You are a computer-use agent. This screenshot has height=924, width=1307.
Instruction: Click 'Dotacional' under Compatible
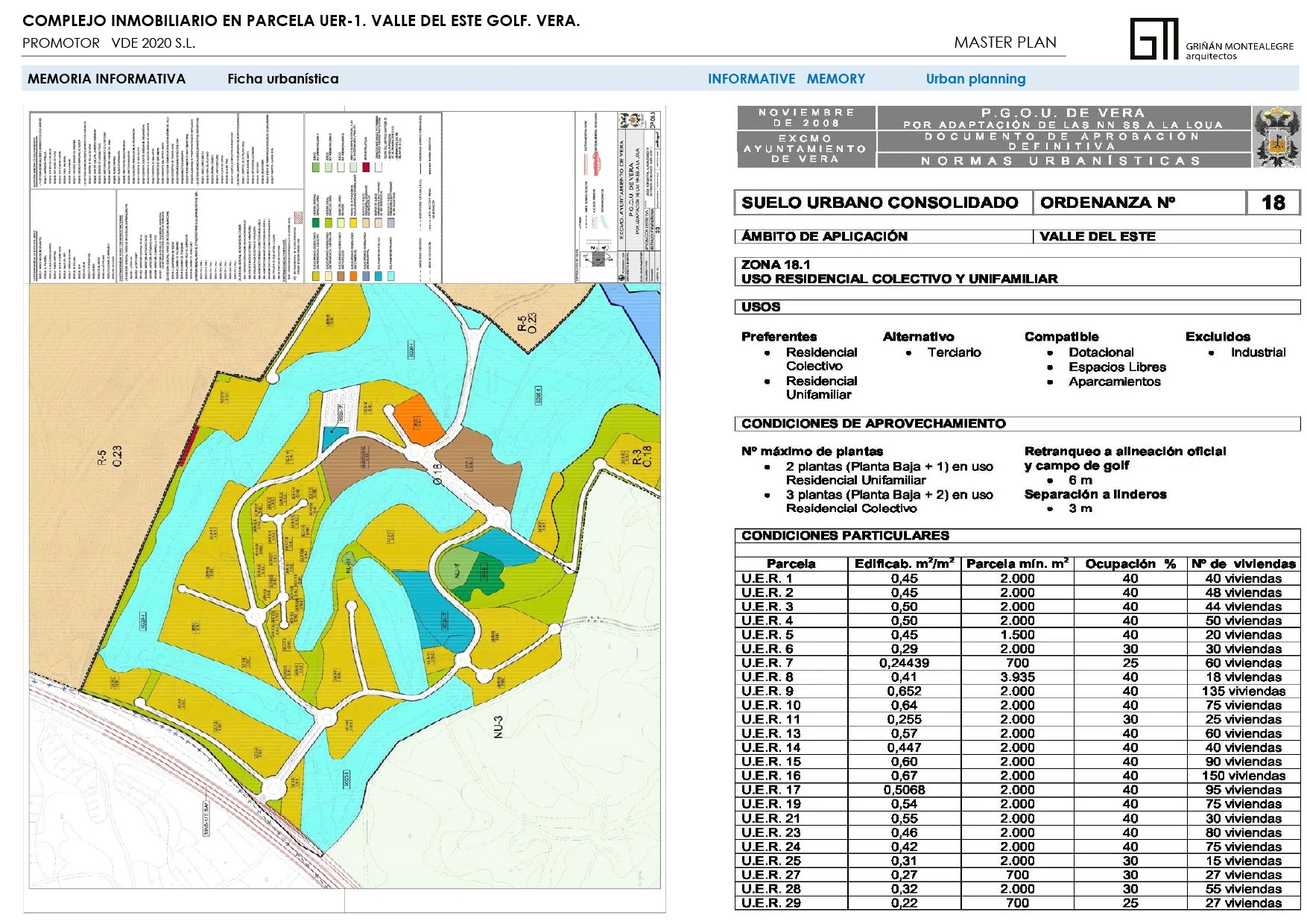[1101, 352]
